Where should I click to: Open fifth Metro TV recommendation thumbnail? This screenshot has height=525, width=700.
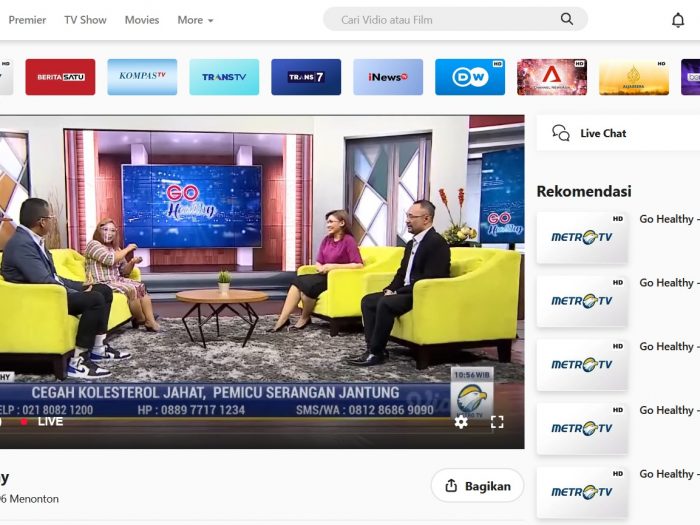tap(582, 493)
